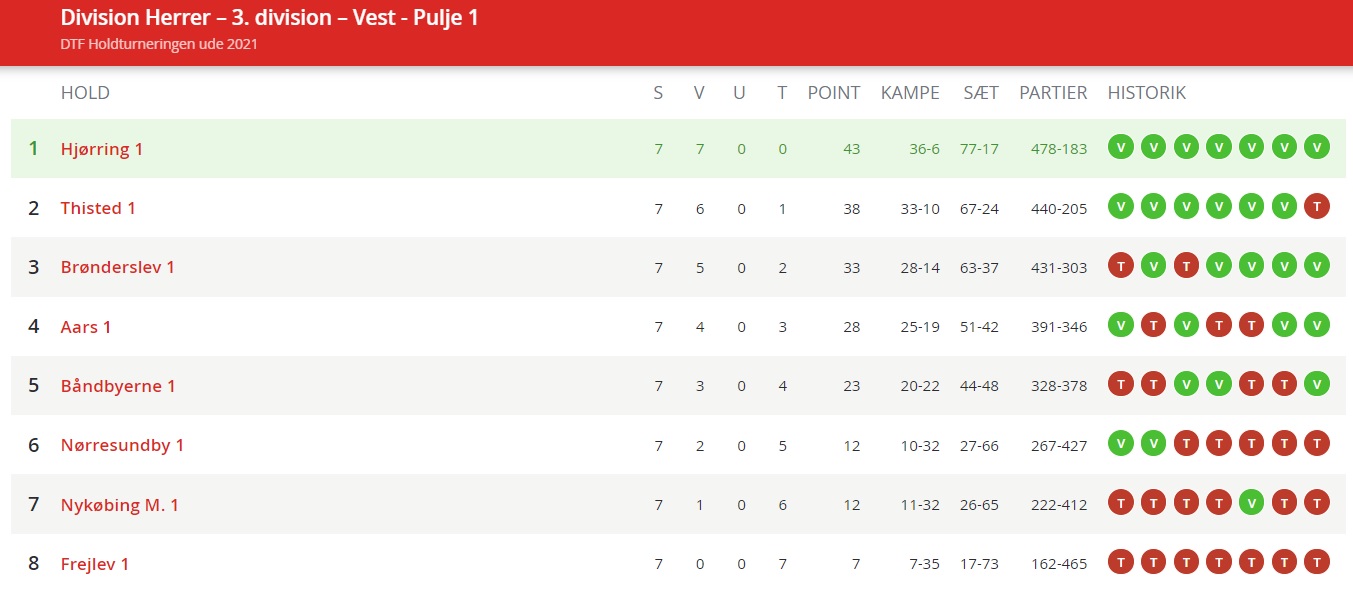Open the Brønderslev 1 team page
Viewport: 1353px width, 605px height.
click(x=118, y=267)
